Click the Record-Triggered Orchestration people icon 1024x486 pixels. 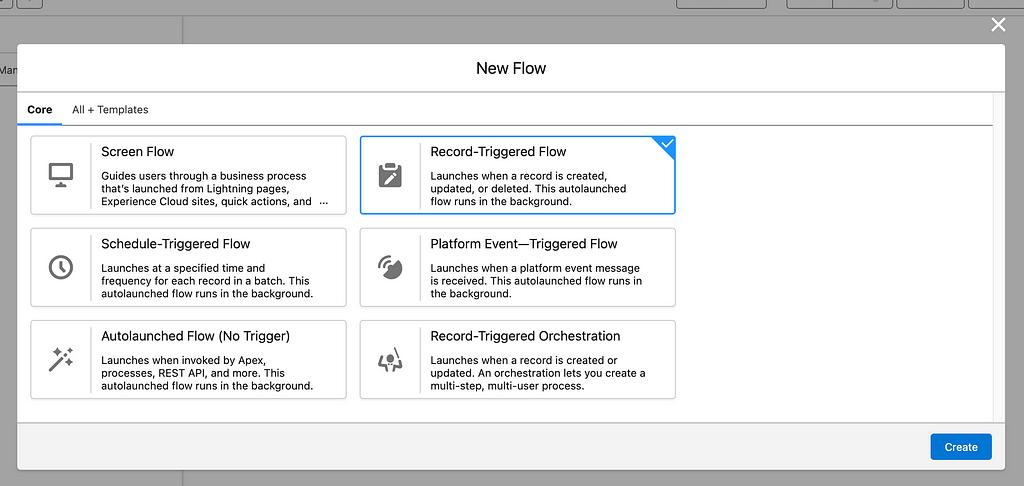click(x=390, y=359)
